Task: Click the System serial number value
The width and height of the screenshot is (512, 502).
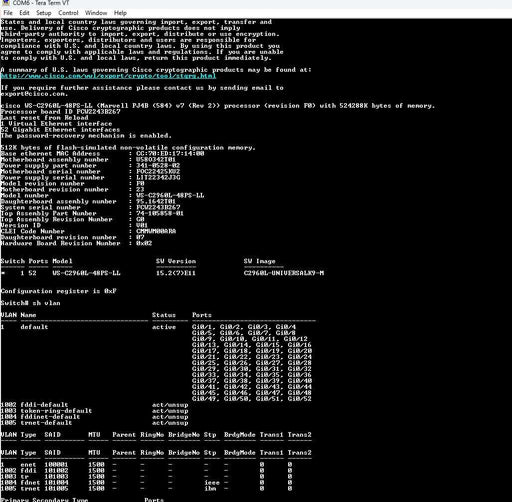Action: [x=158, y=207]
